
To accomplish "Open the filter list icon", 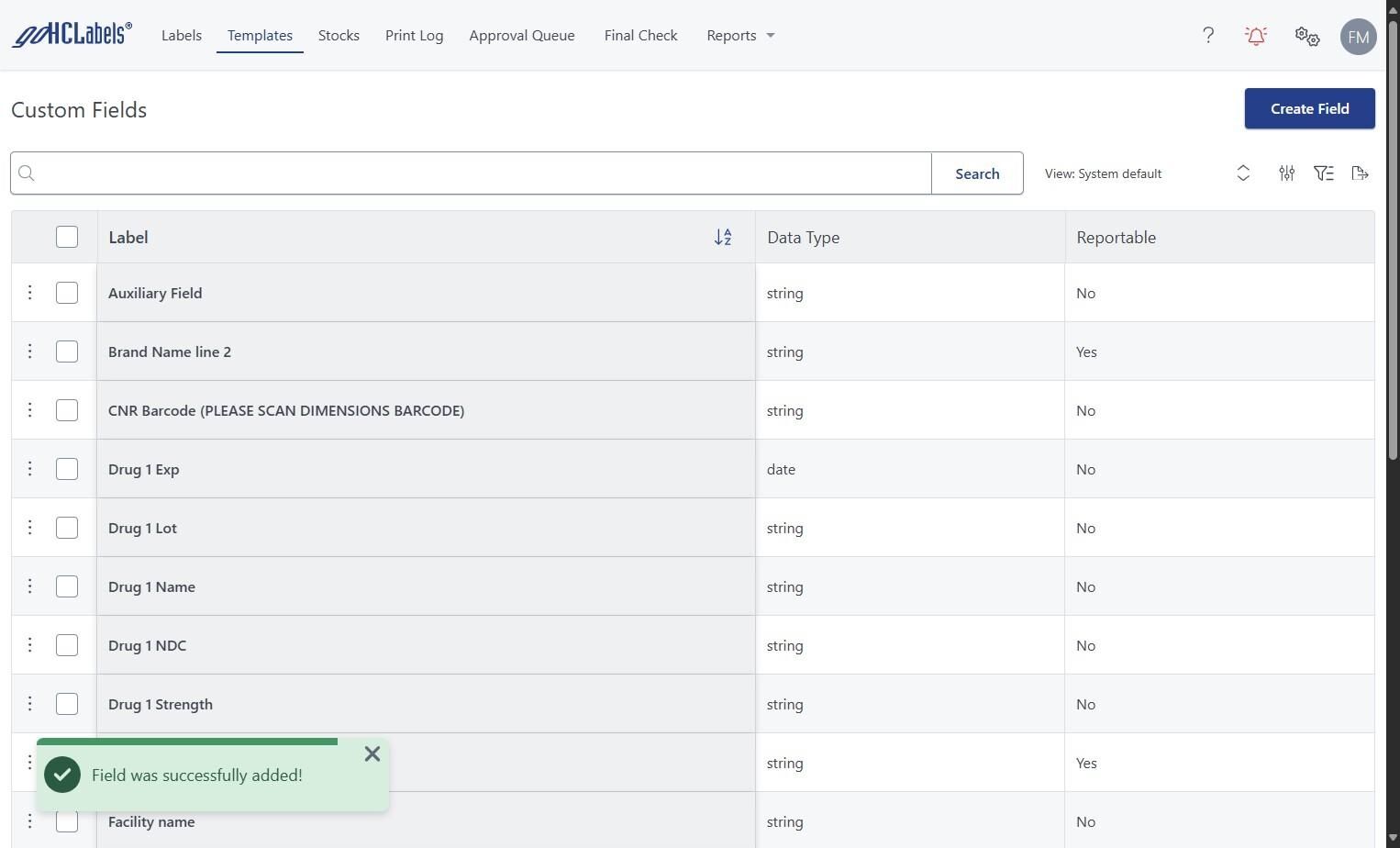I will 1323,173.
